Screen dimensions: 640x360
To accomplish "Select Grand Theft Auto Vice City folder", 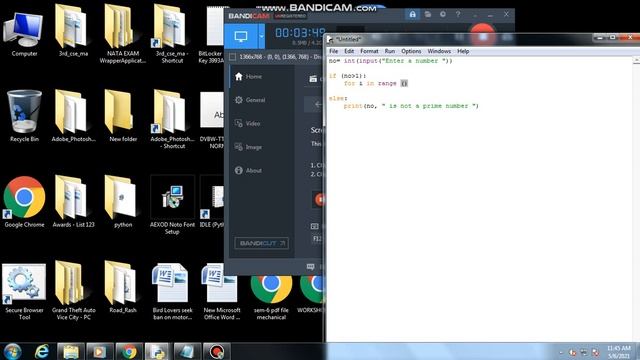I will pyautogui.click(x=73, y=291).
